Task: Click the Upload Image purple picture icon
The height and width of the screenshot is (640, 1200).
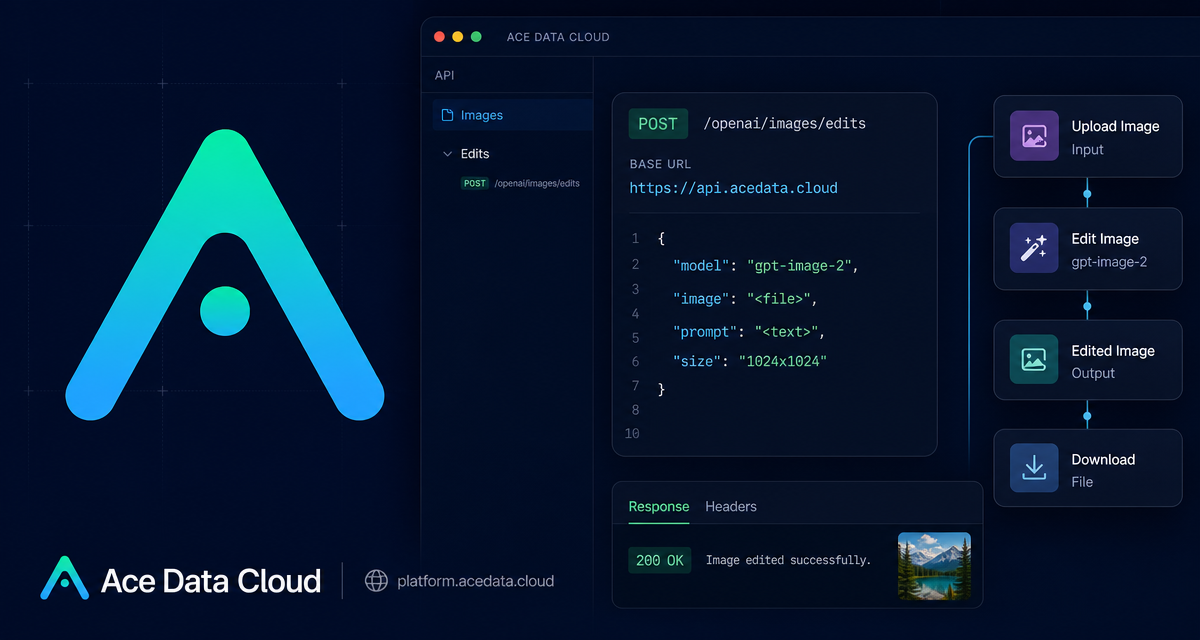Action: (x=1034, y=136)
